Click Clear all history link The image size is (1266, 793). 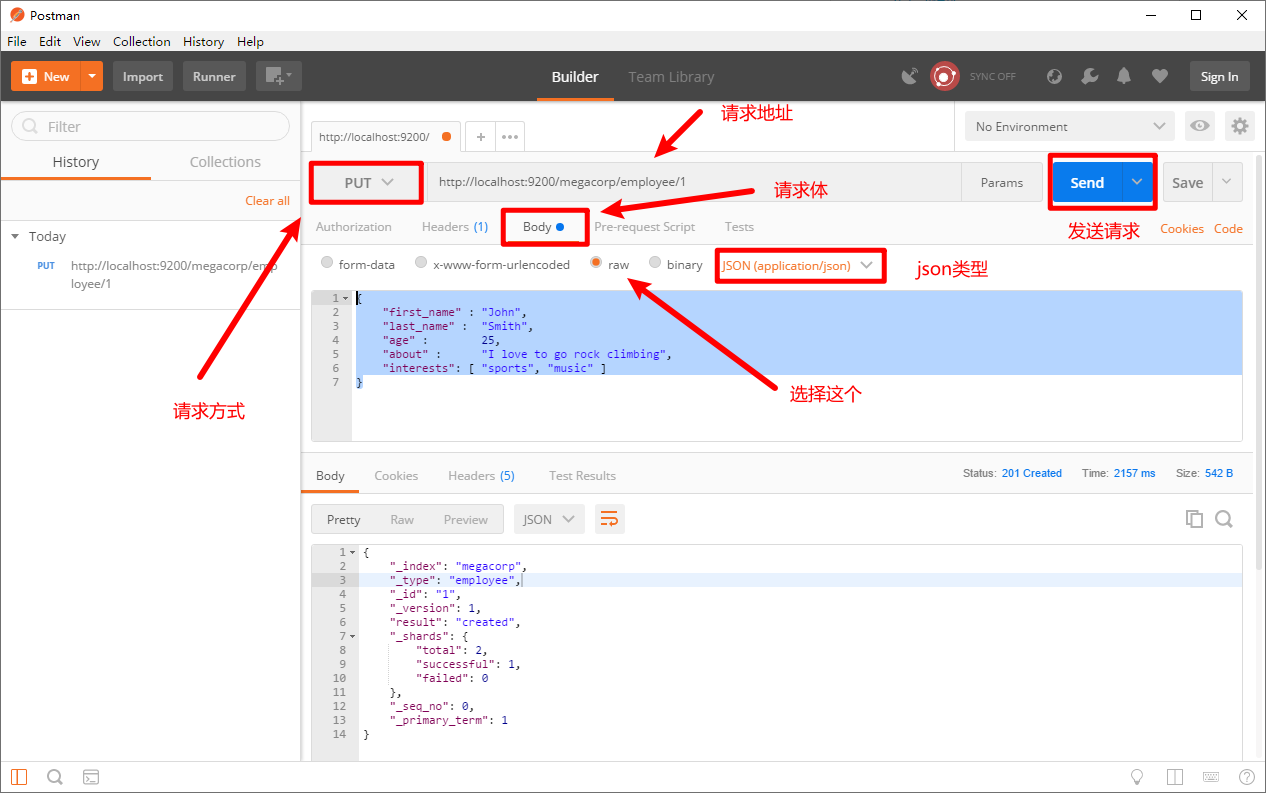tap(268, 201)
